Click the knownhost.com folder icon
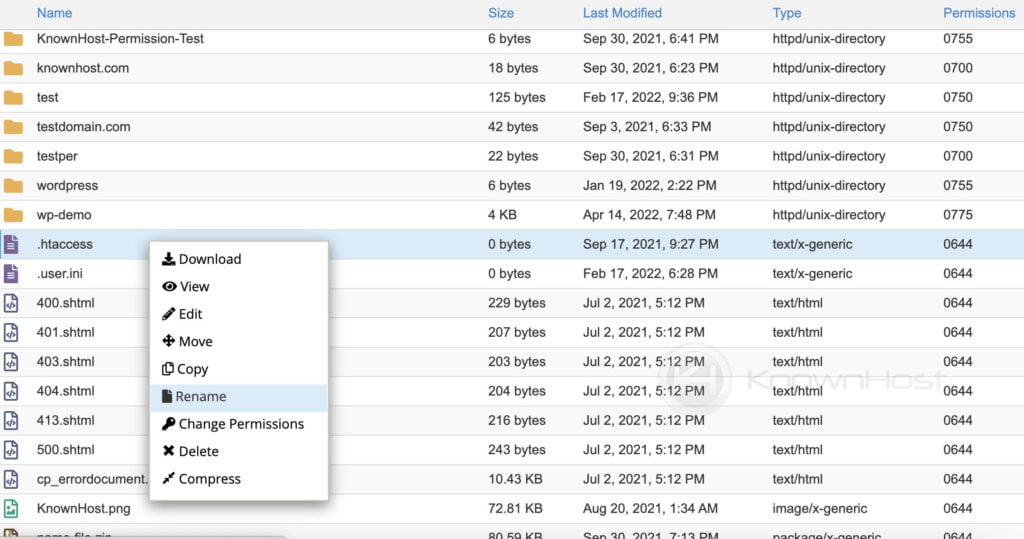 pos(13,69)
